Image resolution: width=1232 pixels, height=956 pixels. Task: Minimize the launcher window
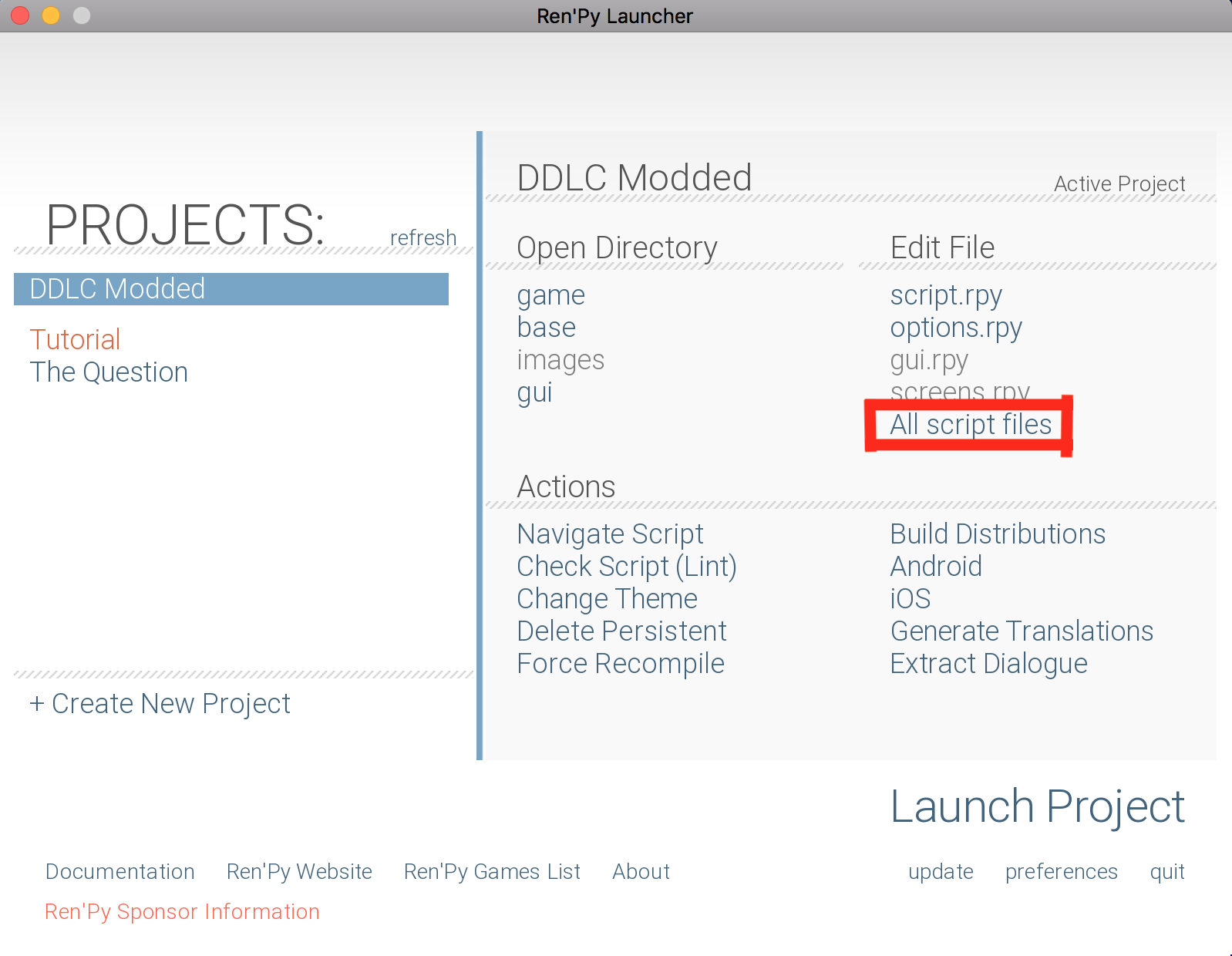click(51, 15)
